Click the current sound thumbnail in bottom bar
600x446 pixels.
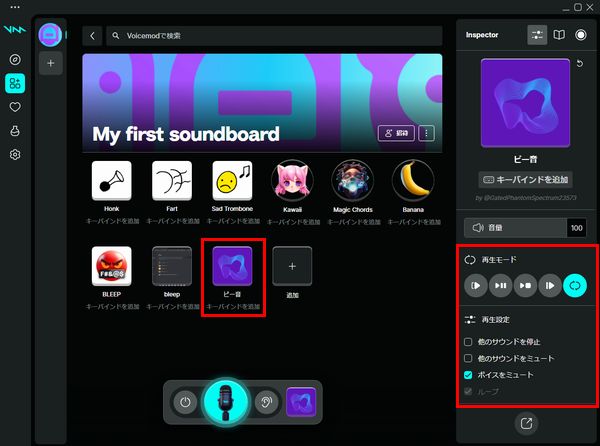301,402
